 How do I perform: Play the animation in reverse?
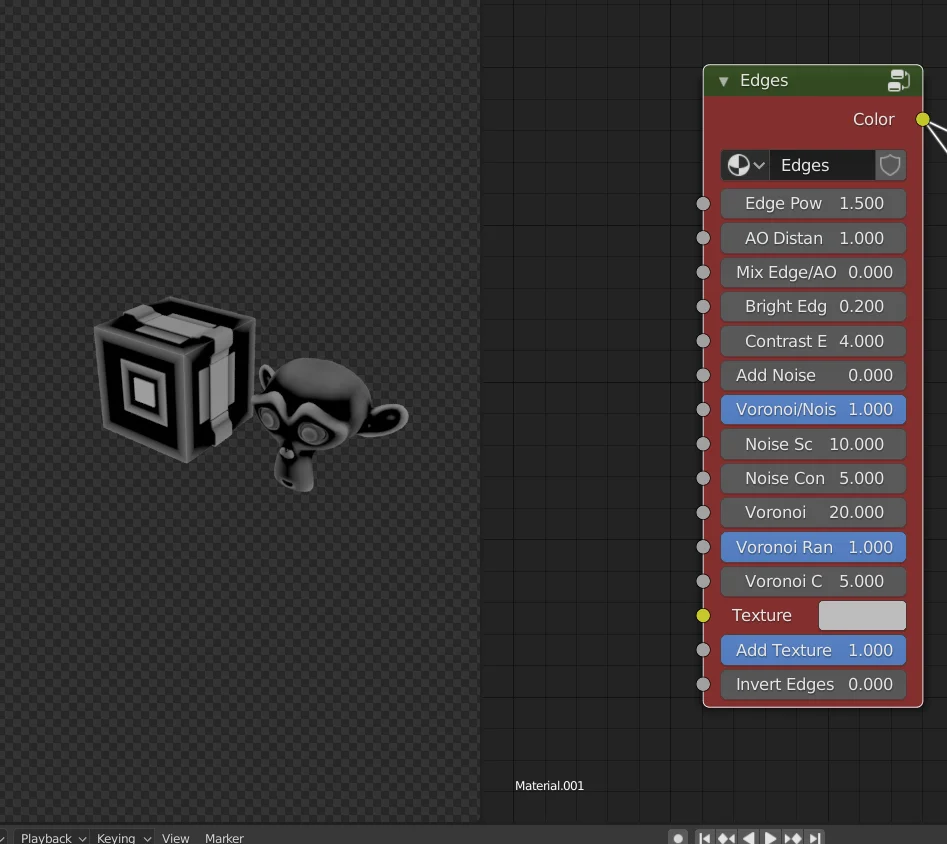click(x=748, y=838)
